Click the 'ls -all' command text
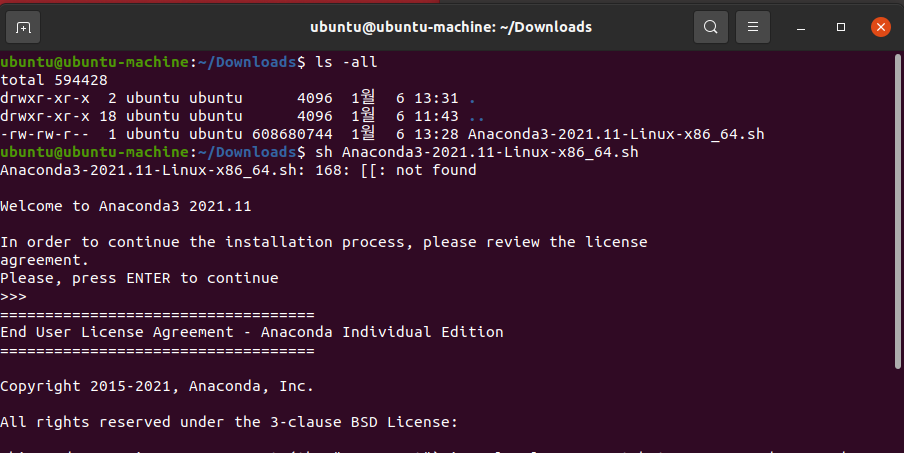Screen dimensions: 904x453 click(x=346, y=62)
